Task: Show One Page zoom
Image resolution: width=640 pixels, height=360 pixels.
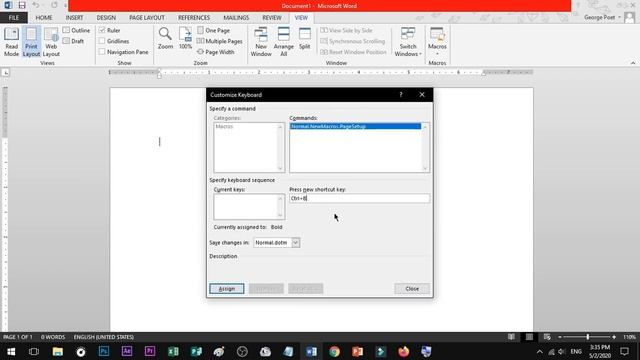Action: point(213,30)
